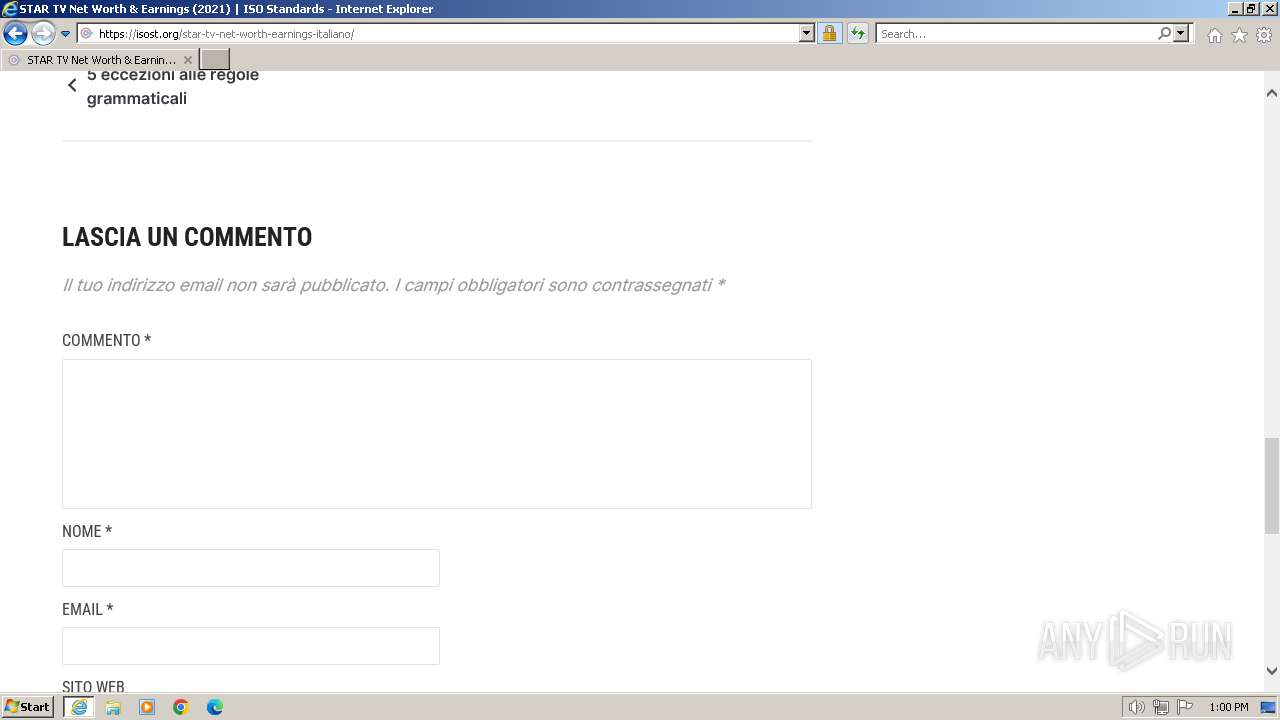Click the Show desktop tray button

coord(1268,707)
